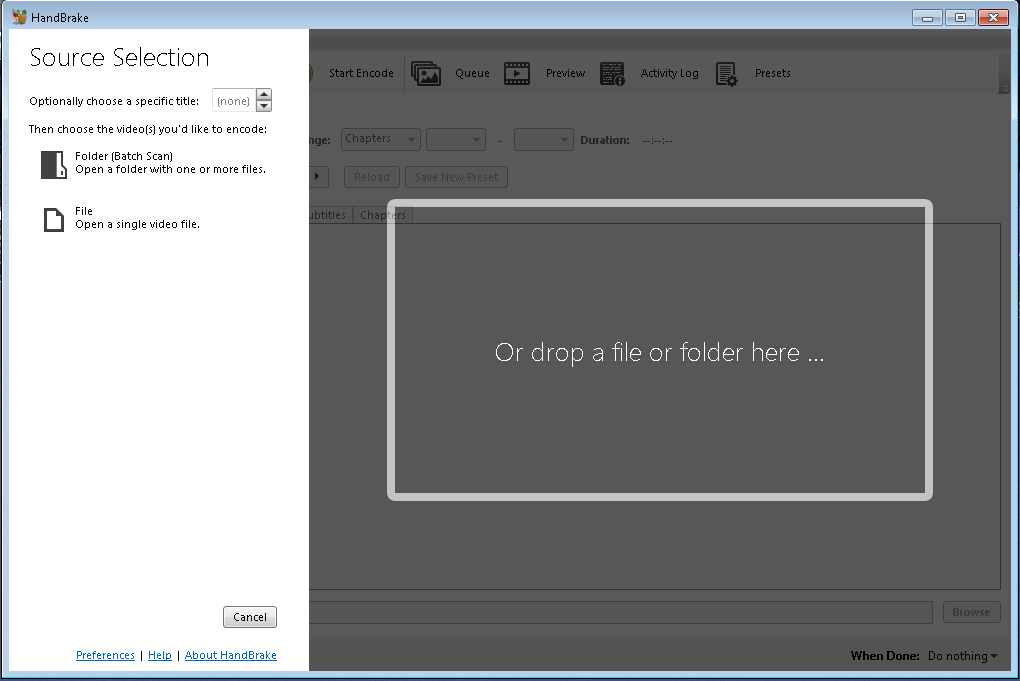Open the About HandBrake link
This screenshot has height=681, width=1020.
point(230,655)
